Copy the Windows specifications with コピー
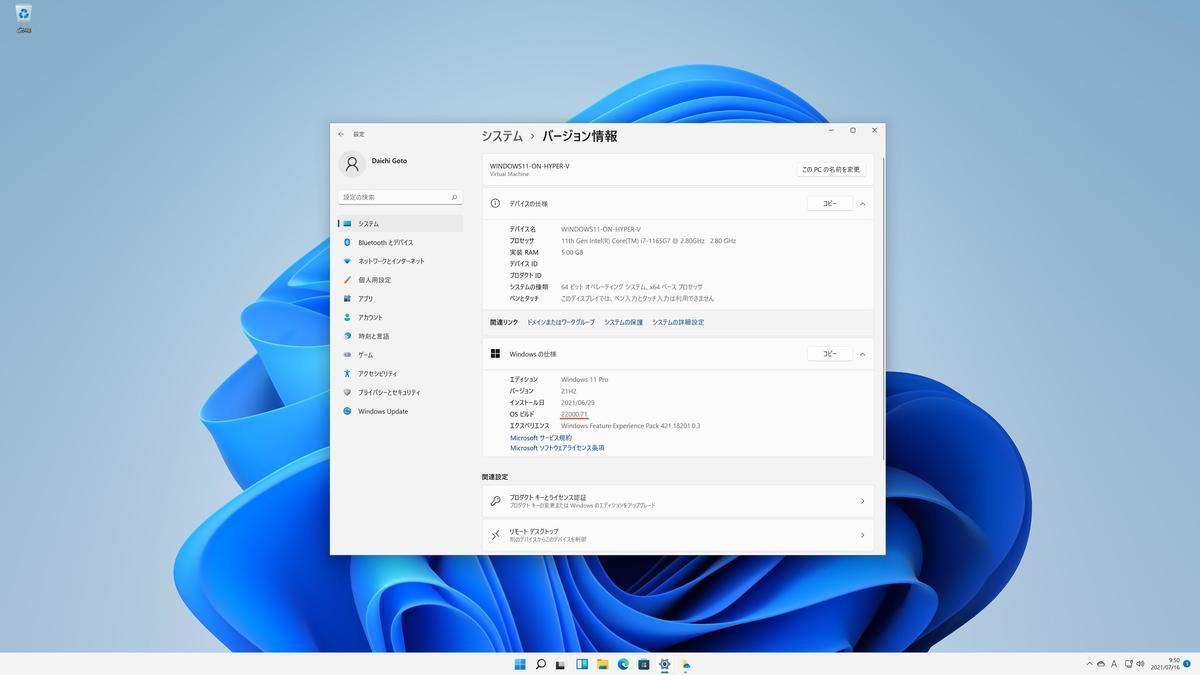 (x=830, y=354)
